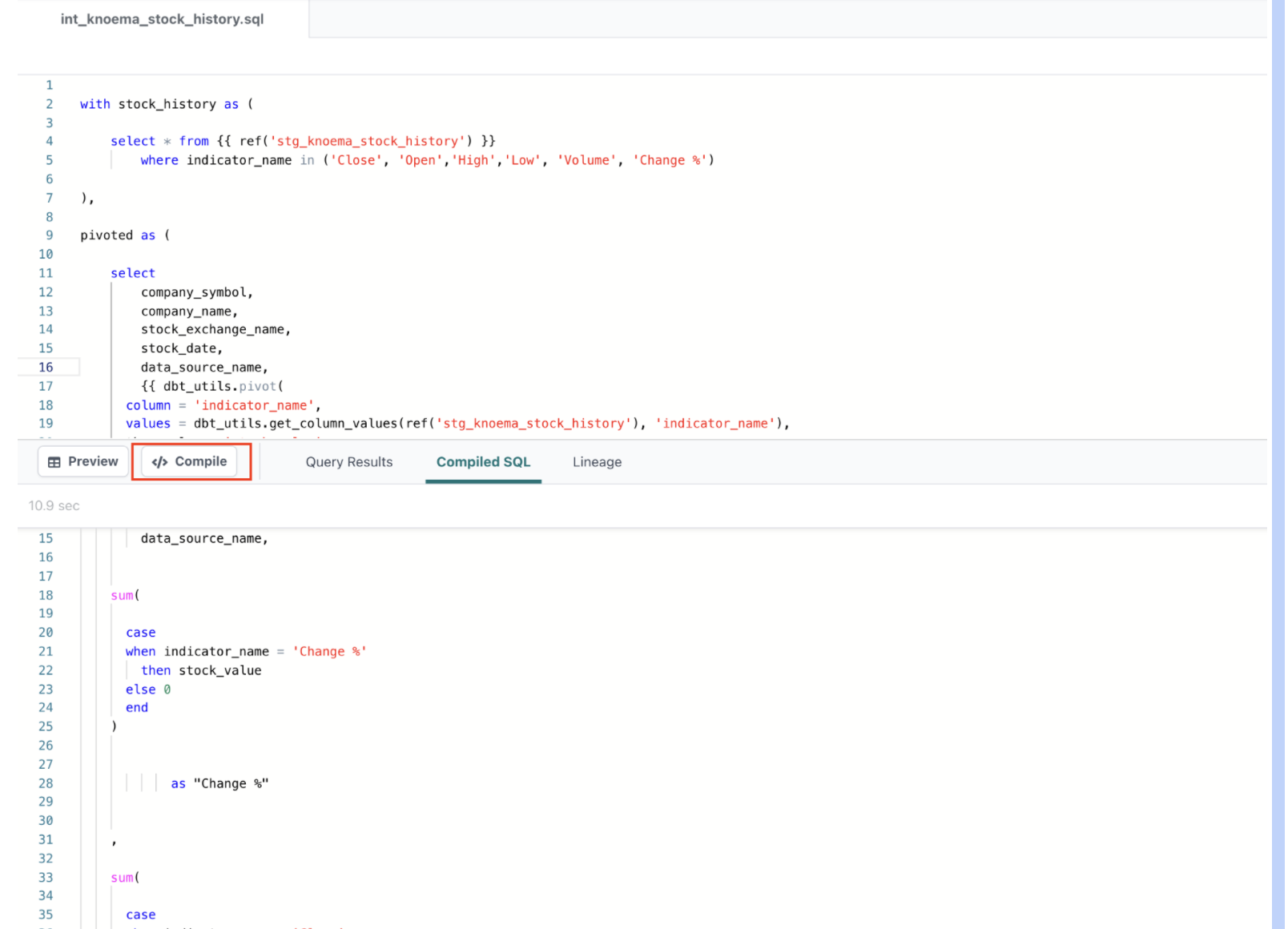Image resolution: width=1288 pixels, height=929 pixels.
Task: Open the Lineage tab
Action: (x=597, y=462)
